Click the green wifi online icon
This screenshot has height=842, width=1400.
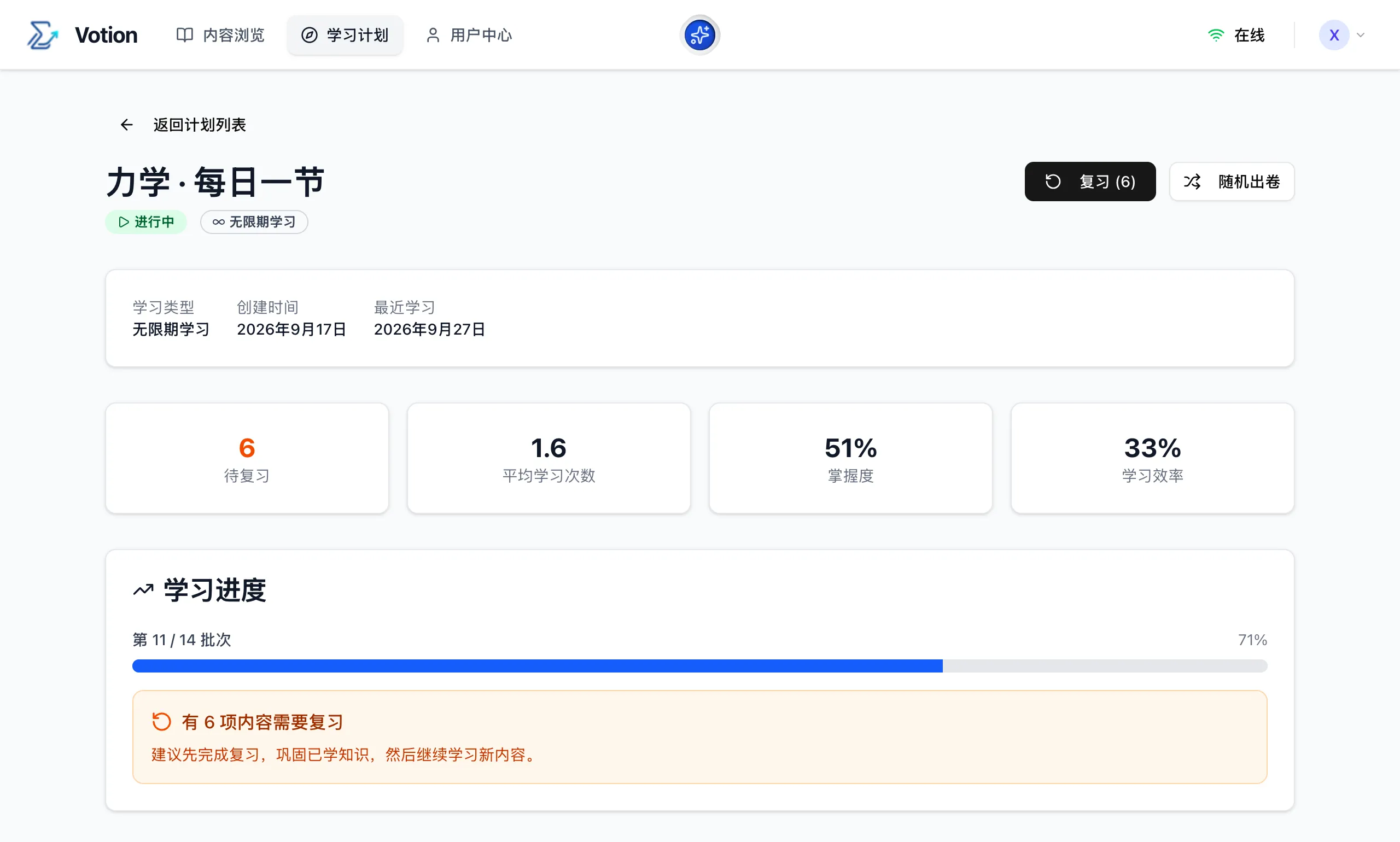point(1216,35)
